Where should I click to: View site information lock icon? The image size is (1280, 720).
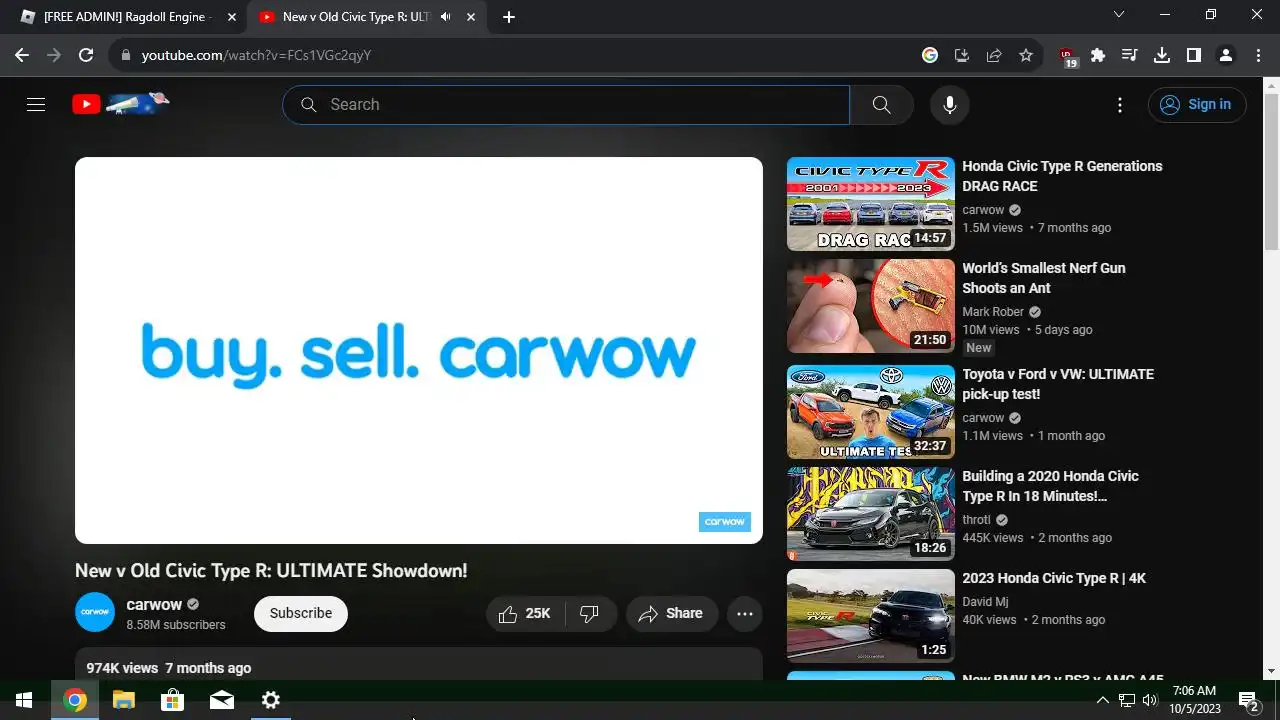click(125, 55)
